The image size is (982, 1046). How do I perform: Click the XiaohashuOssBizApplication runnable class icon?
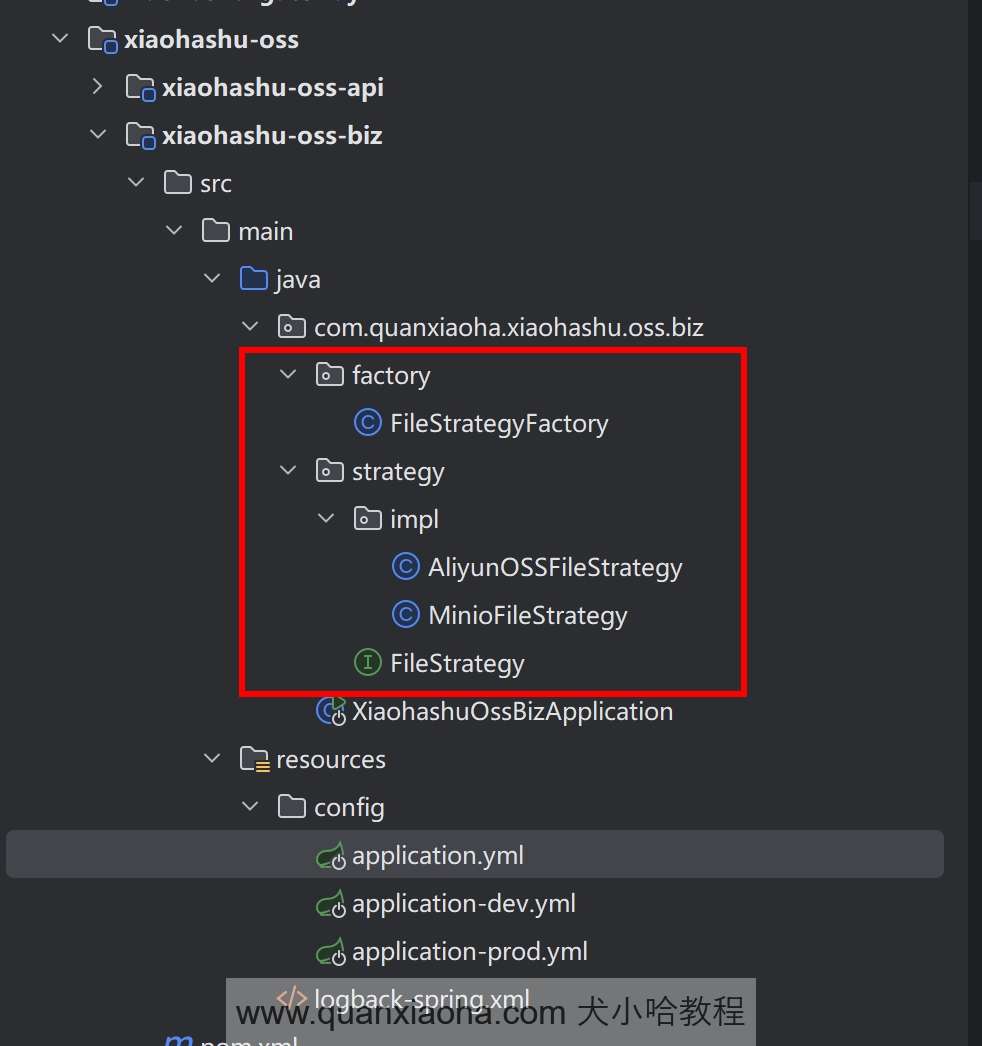330,711
